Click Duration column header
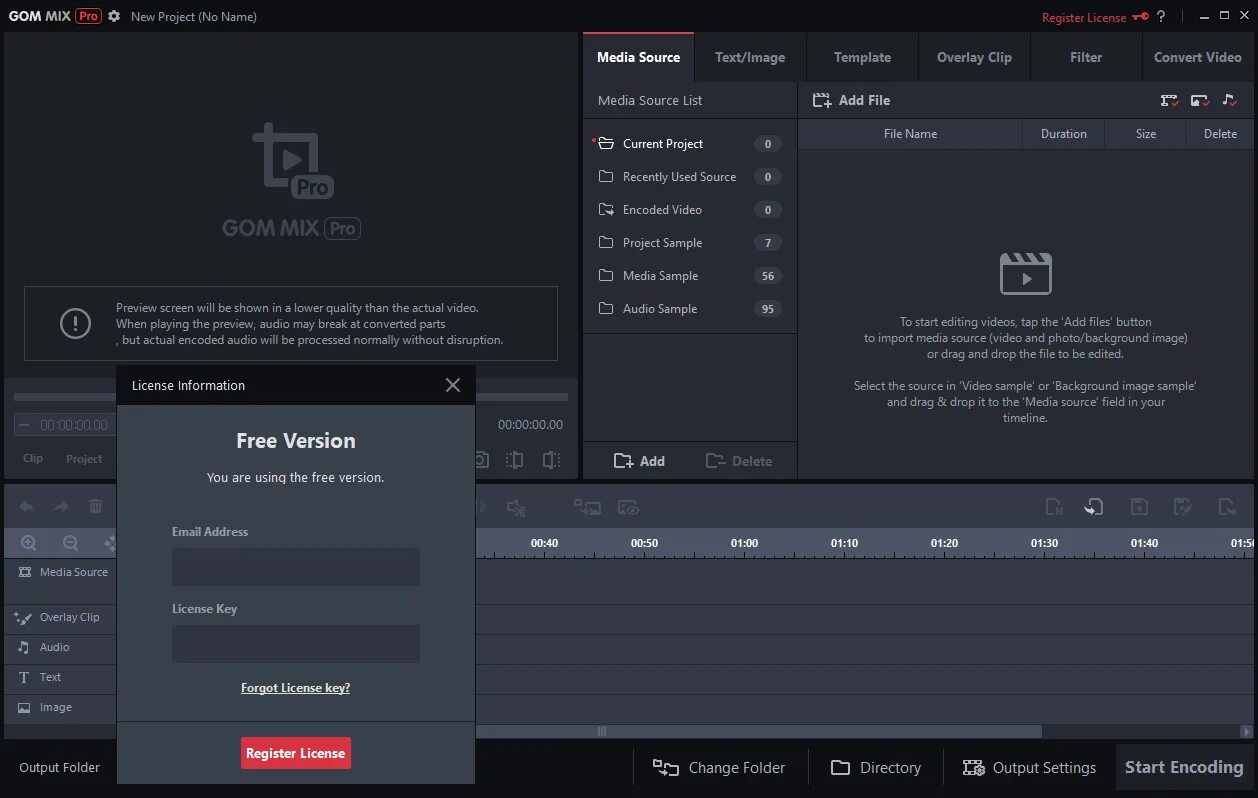 tap(1063, 134)
